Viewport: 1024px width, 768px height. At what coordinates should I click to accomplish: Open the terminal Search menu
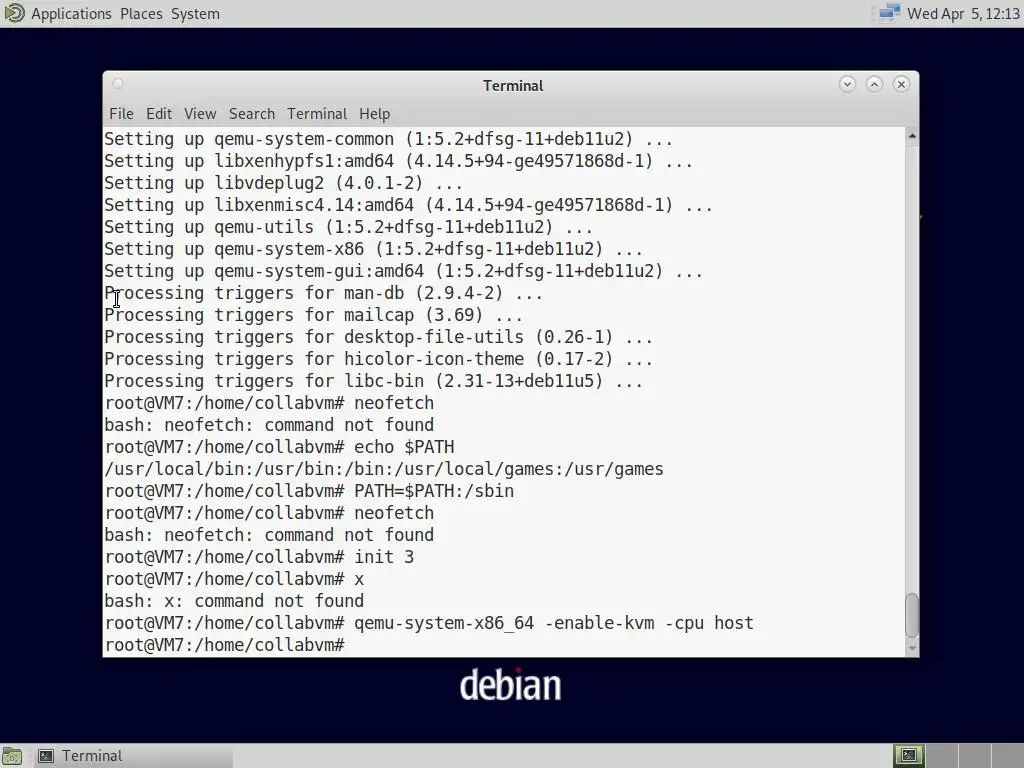[x=251, y=114]
